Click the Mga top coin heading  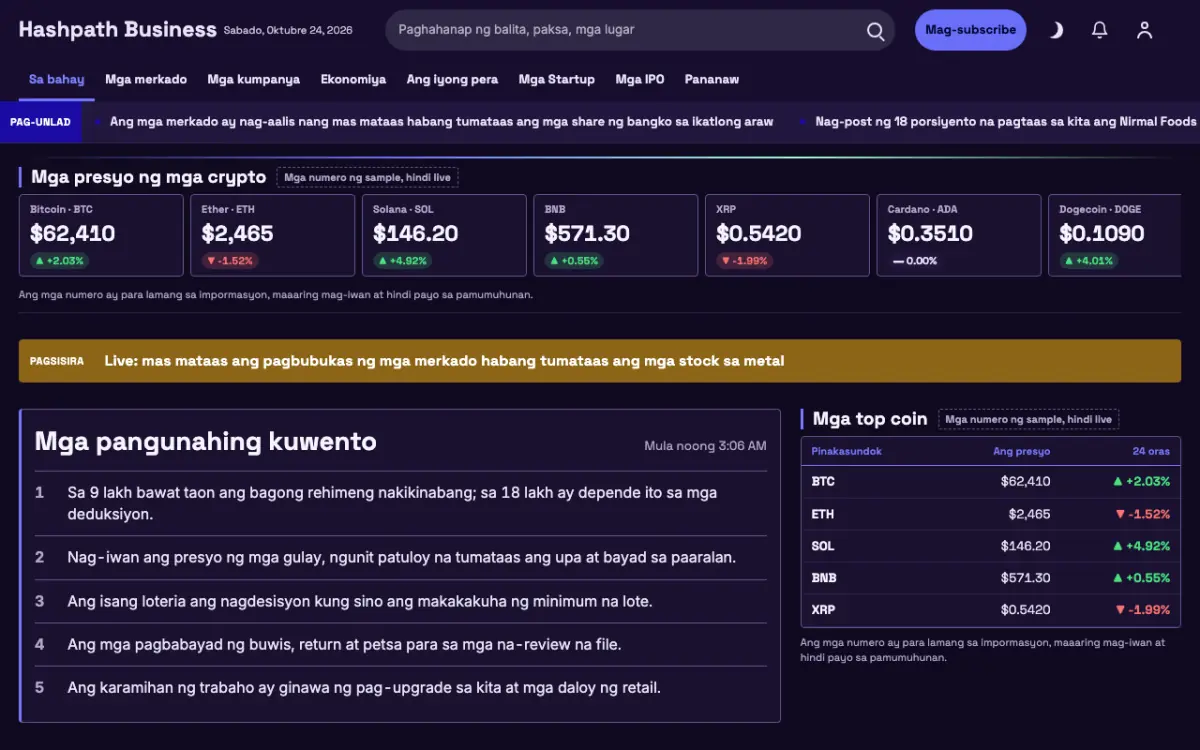pos(870,419)
